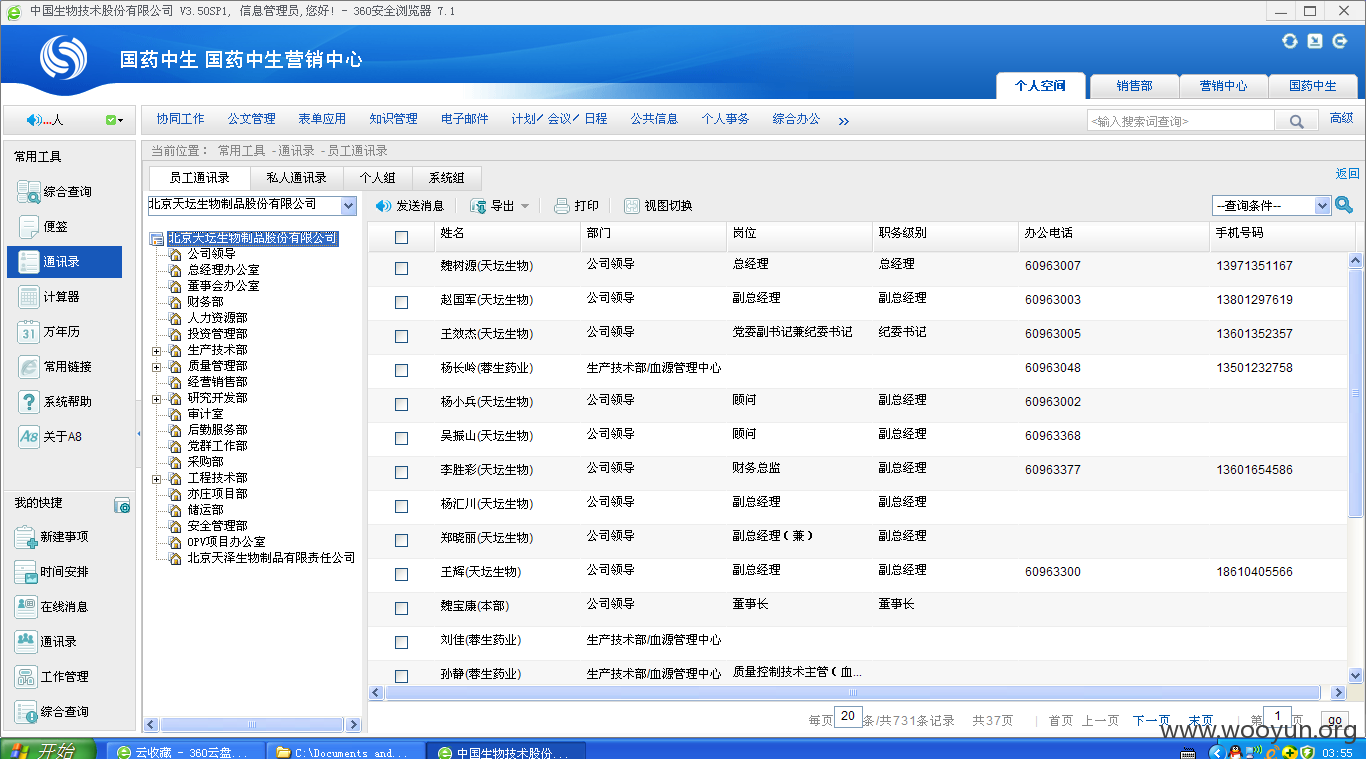
Task: Switch to the 个人组 tab
Action: (377, 178)
